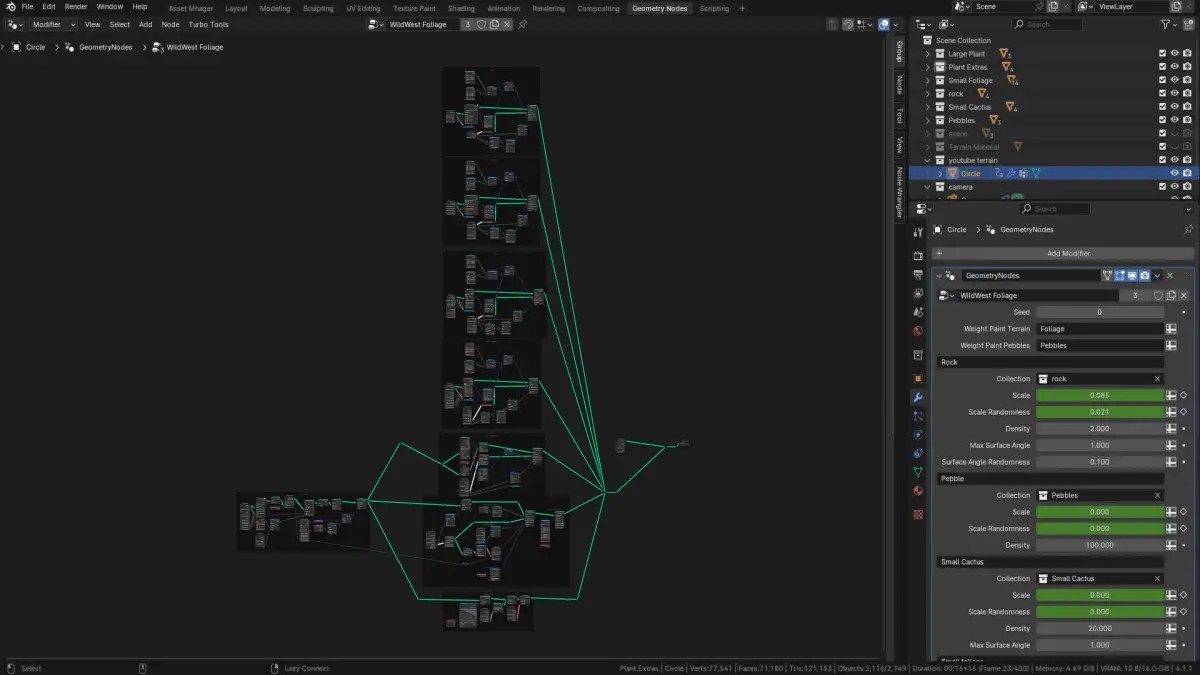Toggle GeometryNodes modifier render camera icon
The height and width of the screenshot is (675, 1200).
(x=1145, y=275)
